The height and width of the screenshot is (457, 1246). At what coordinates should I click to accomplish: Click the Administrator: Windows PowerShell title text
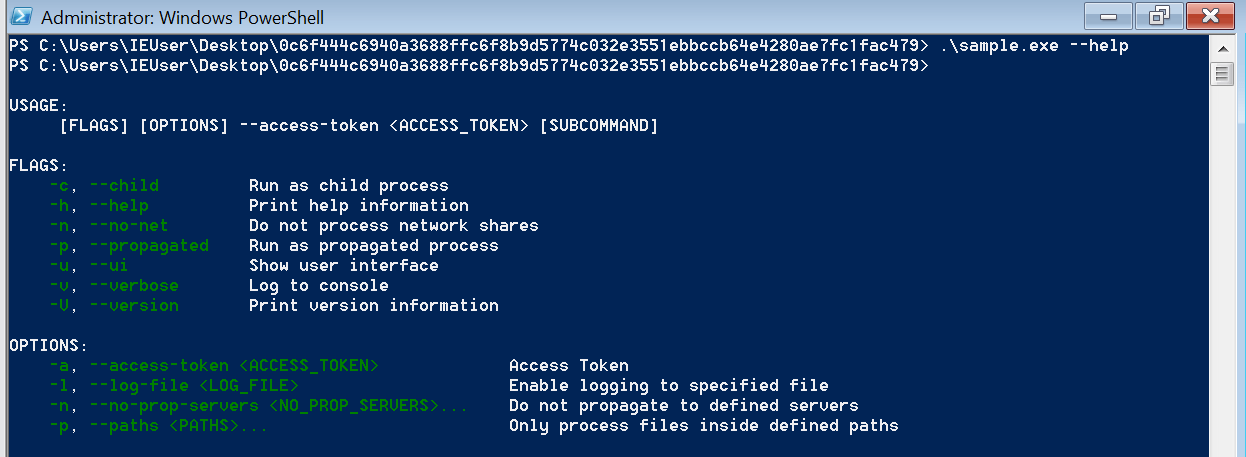point(182,18)
